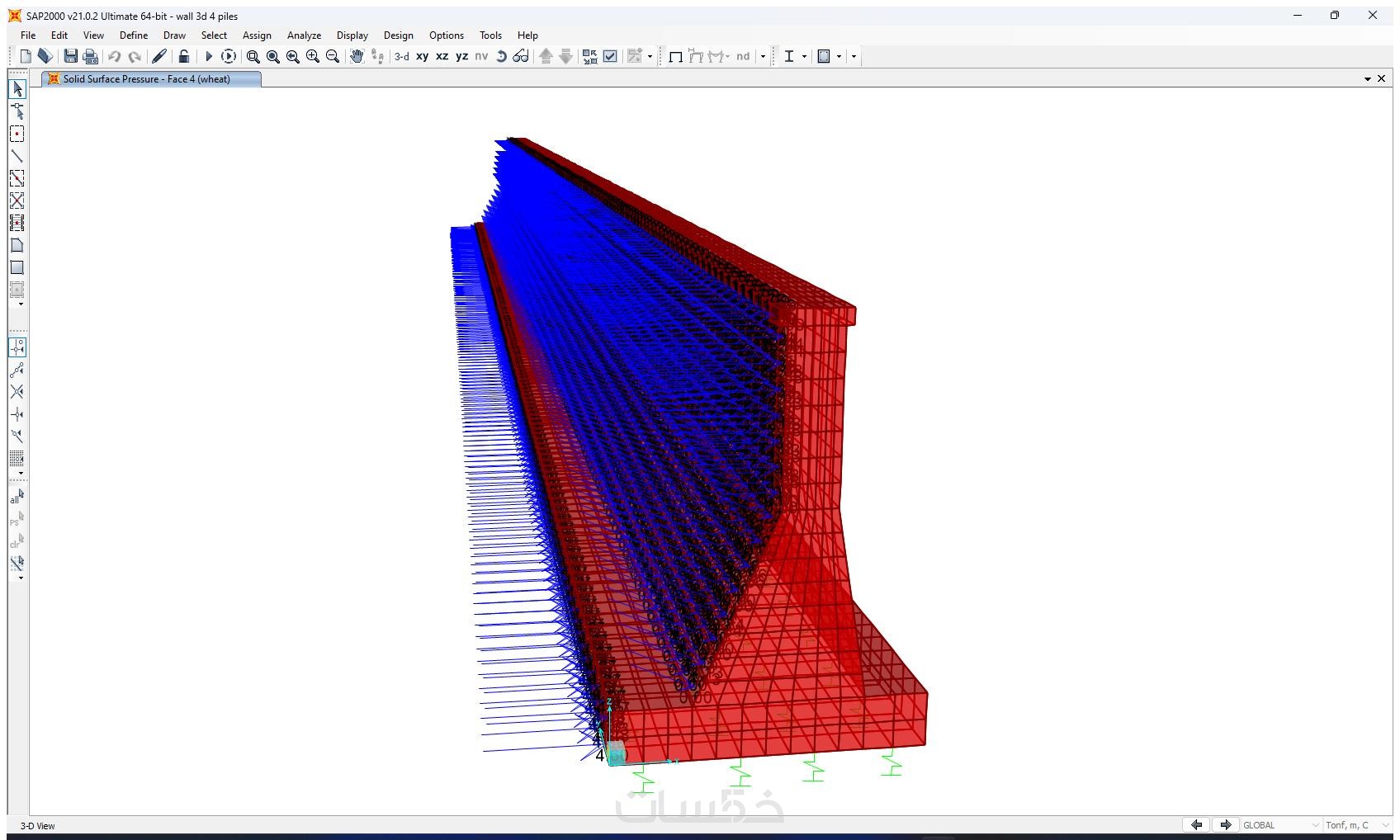Undo the last action
Image resolution: width=1400 pixels, height=840 pixels.
(115, 56)
